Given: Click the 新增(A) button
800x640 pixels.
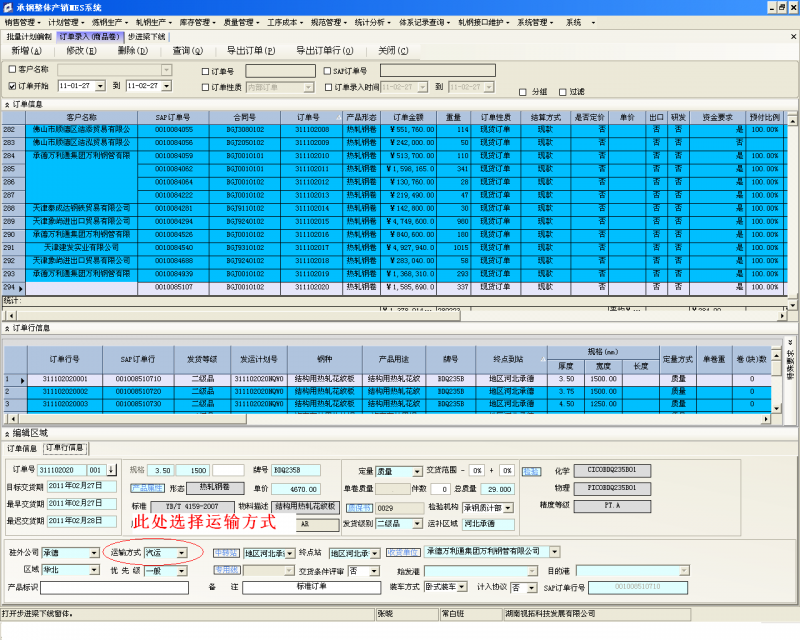Looking at the screenshot, I should tap(27, 50).
